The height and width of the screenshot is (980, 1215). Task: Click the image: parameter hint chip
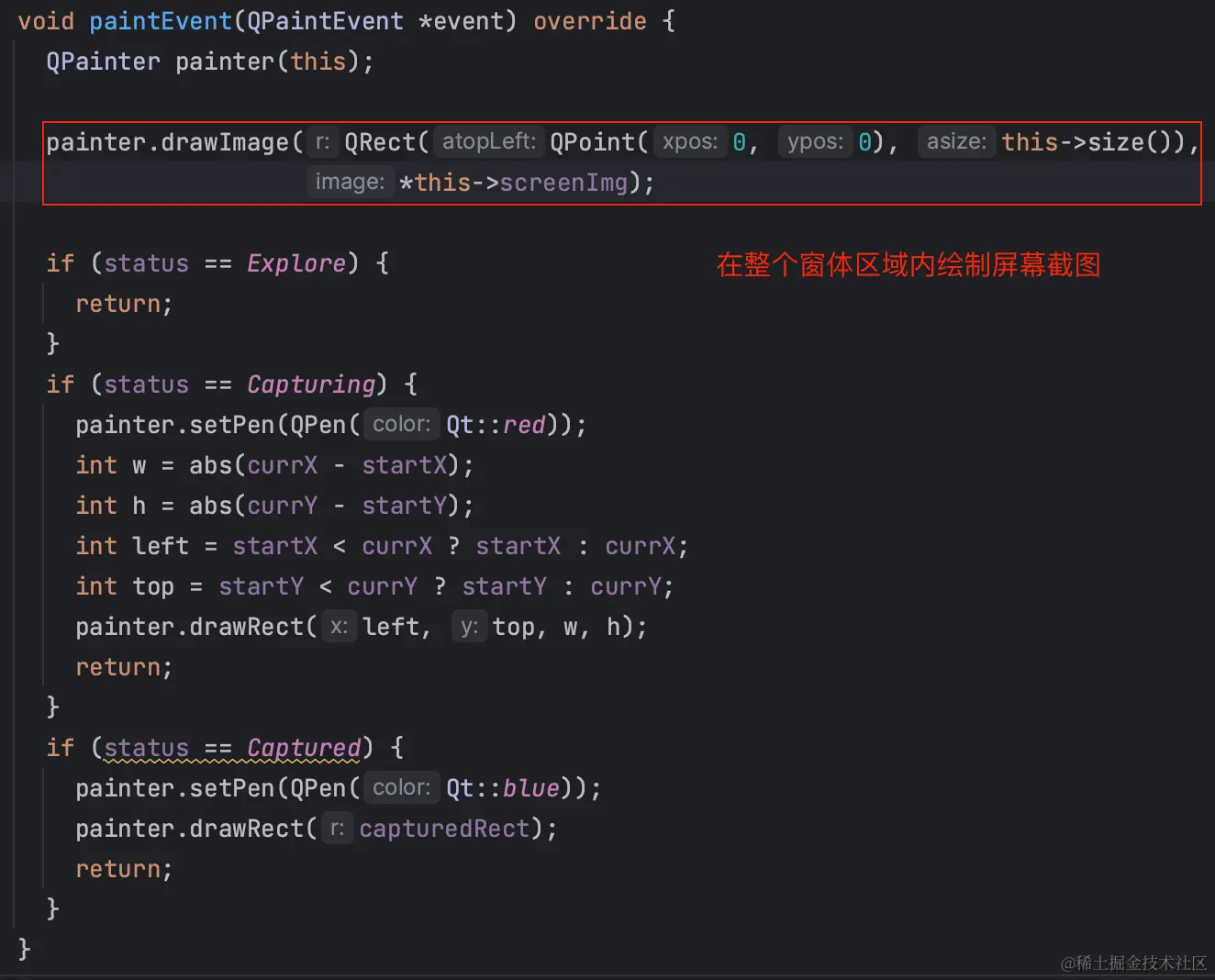coord(350,182)
